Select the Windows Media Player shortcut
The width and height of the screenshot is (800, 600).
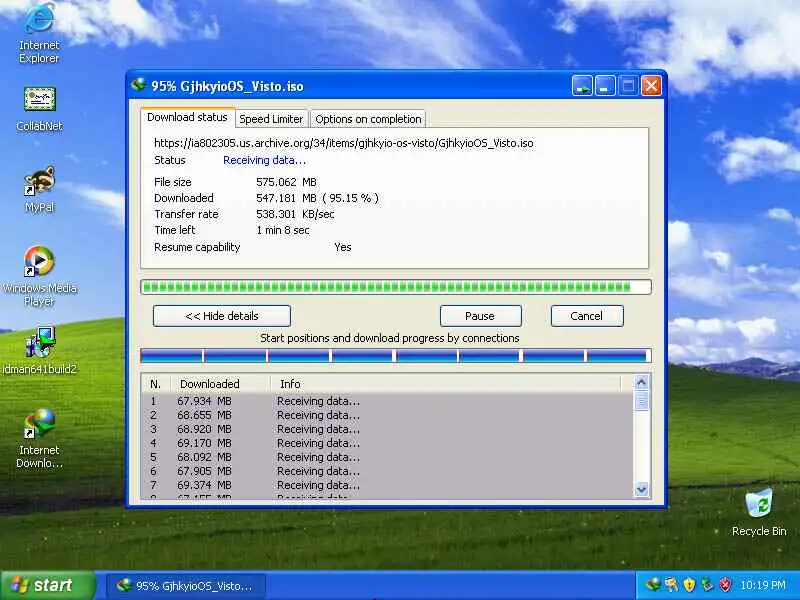tap(39, 277)
